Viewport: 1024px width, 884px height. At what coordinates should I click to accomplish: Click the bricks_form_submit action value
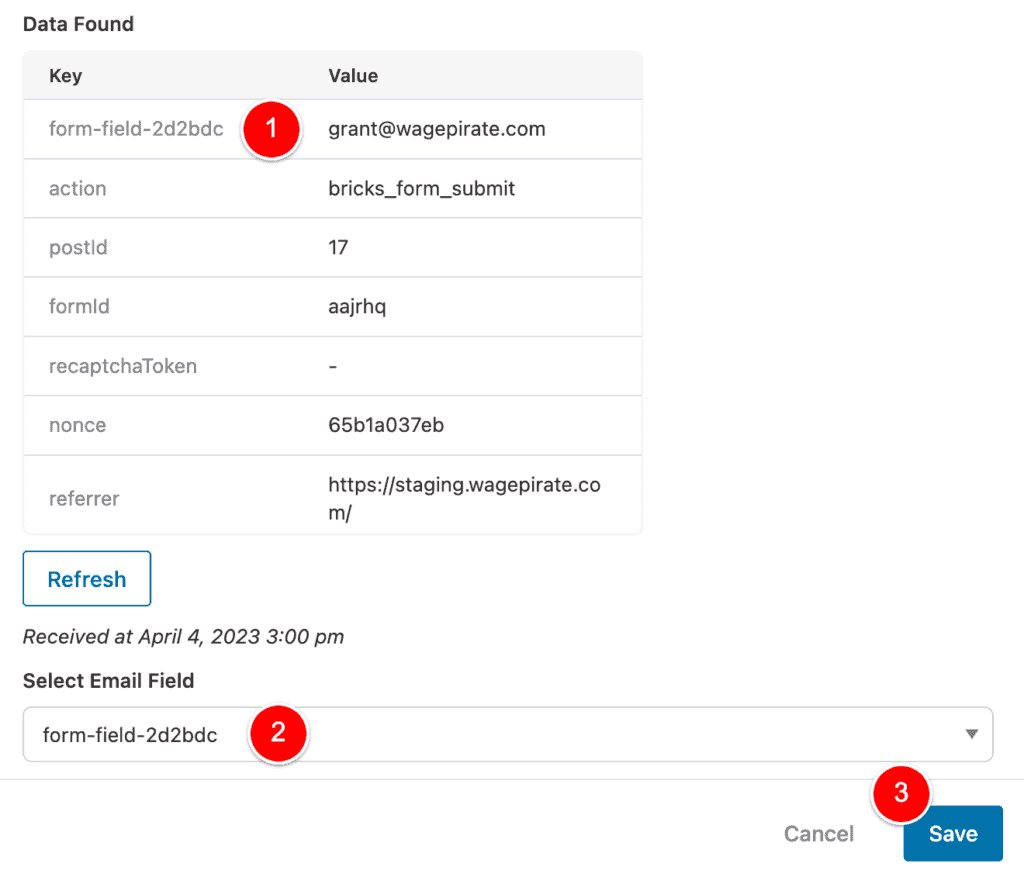coord(419,188)
